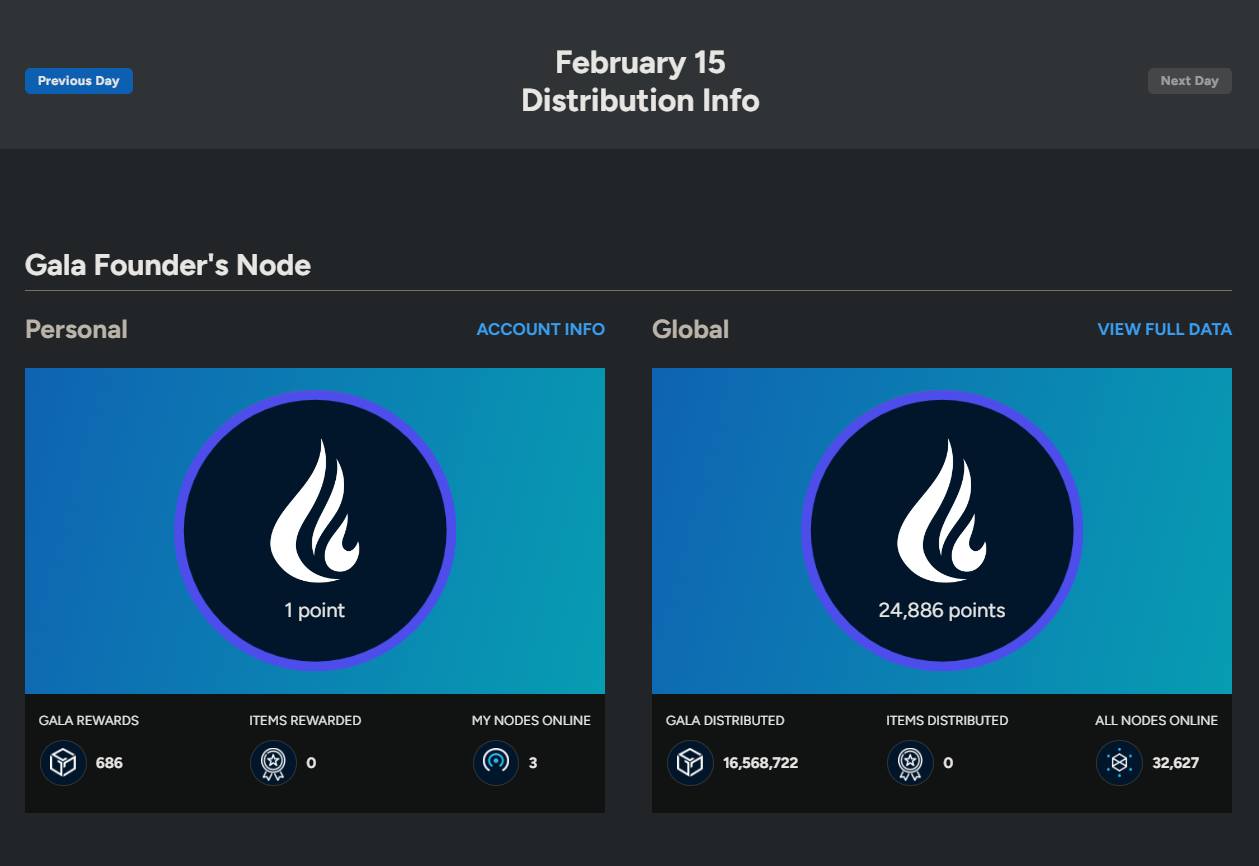This screenshot has width=1259, height=866.
Task: Click the '1 point' text
Action: tap(315, 610)
